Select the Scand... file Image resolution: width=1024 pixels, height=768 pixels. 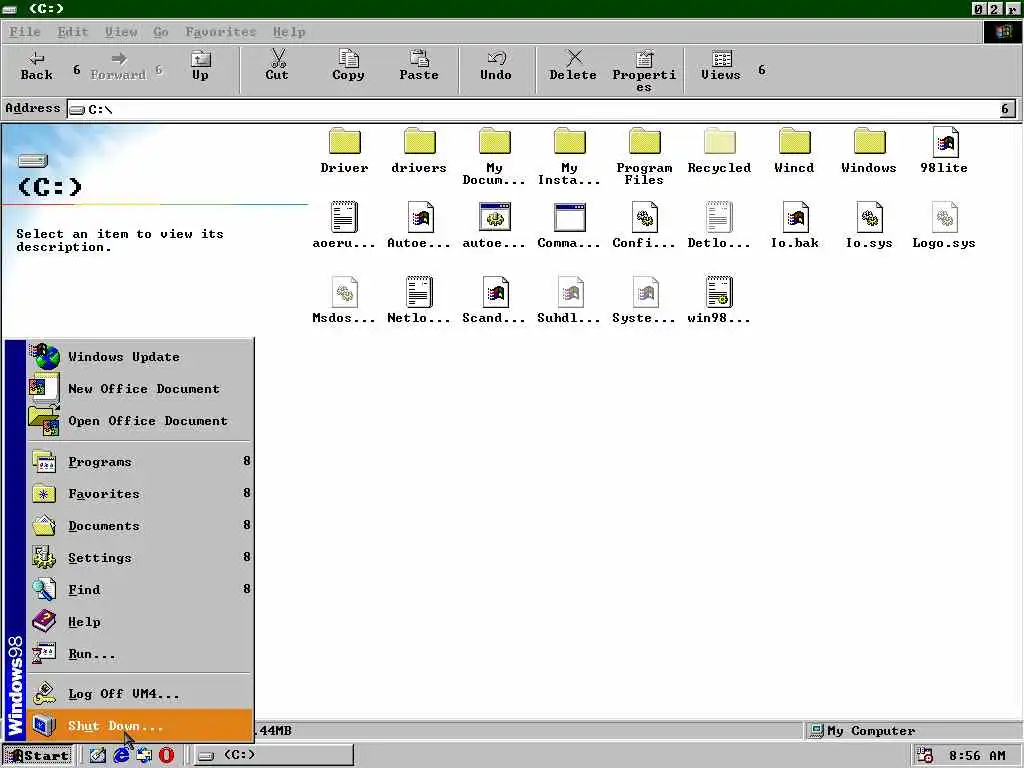click(x=494, y=301)
